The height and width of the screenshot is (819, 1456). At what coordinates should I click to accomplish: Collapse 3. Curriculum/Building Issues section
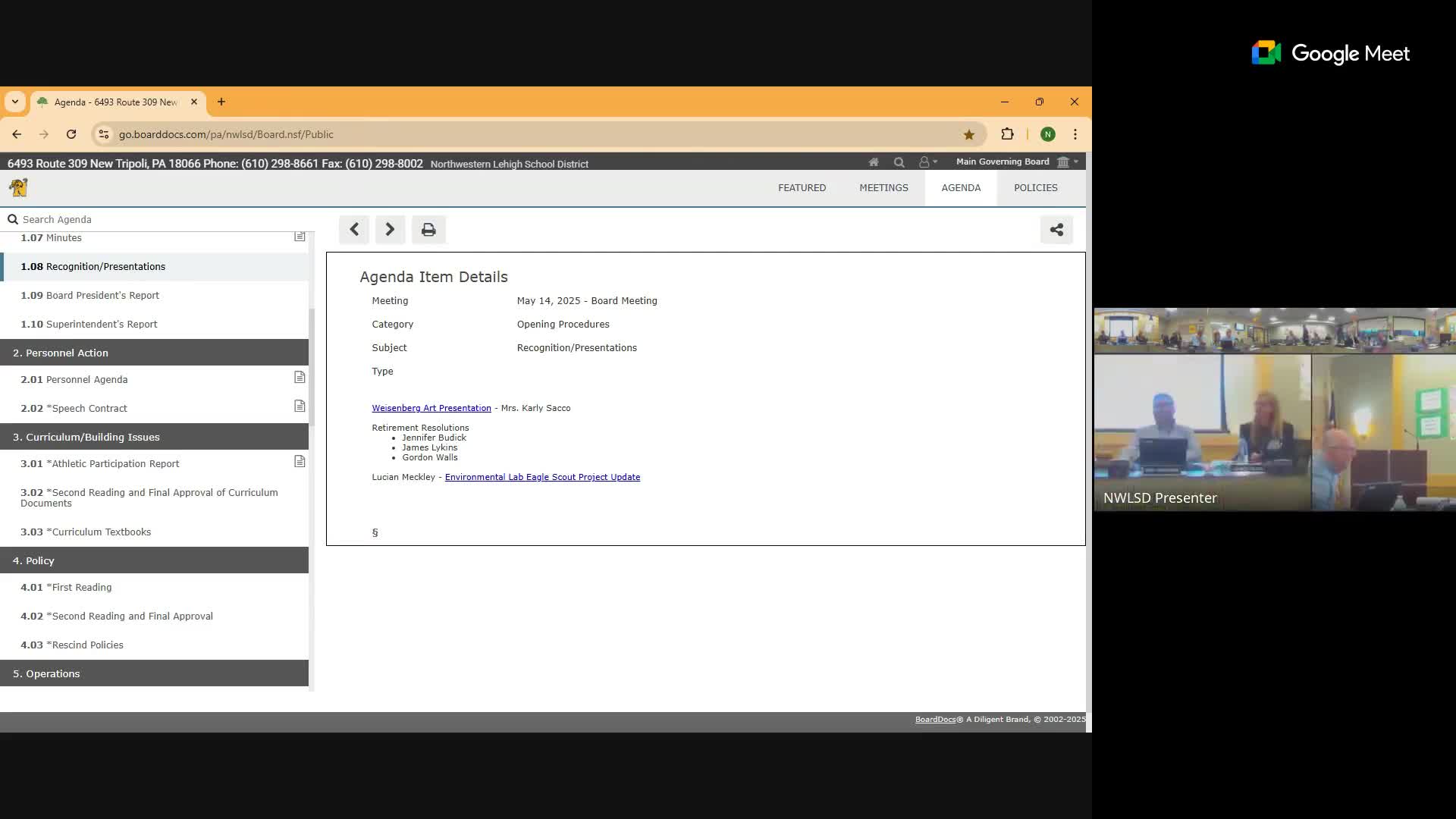[155, 437]
